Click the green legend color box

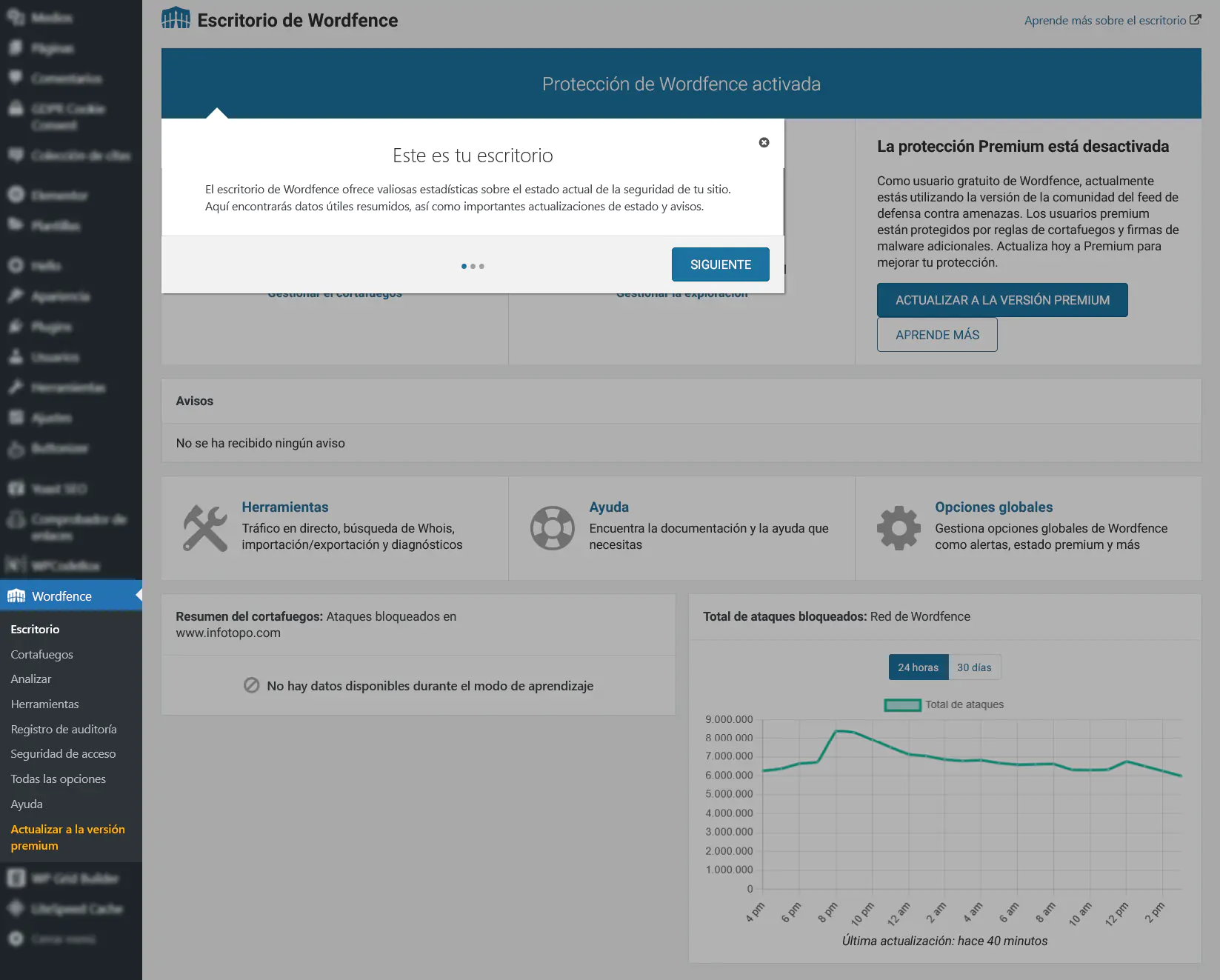(x=902, y=704)
